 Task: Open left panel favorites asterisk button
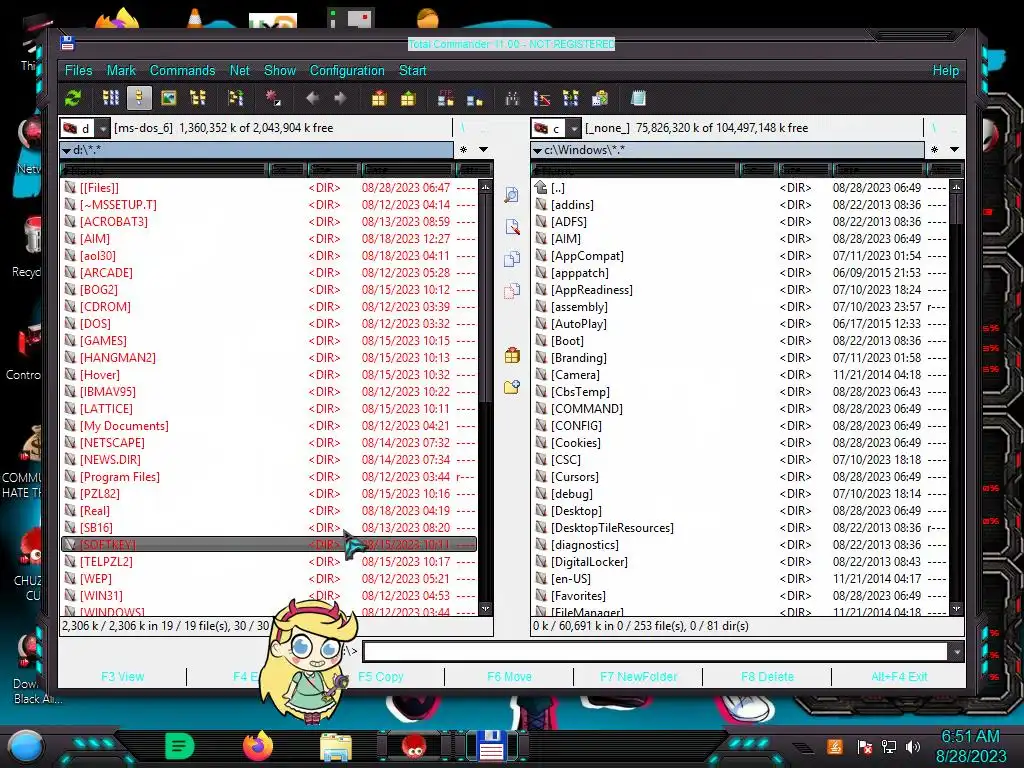point(463,150)
